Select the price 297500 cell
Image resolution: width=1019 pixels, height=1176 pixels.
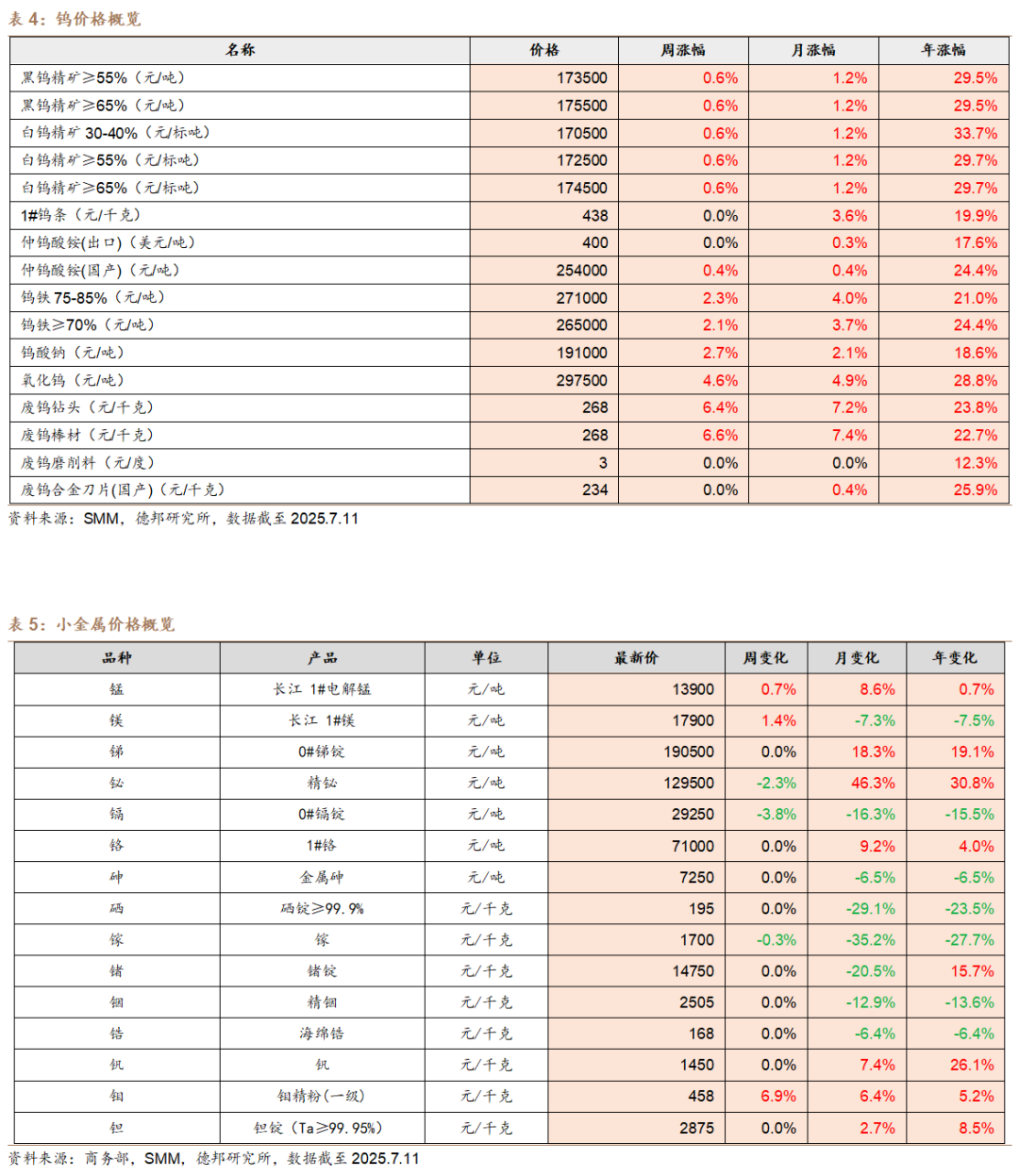tap(544, 380)
